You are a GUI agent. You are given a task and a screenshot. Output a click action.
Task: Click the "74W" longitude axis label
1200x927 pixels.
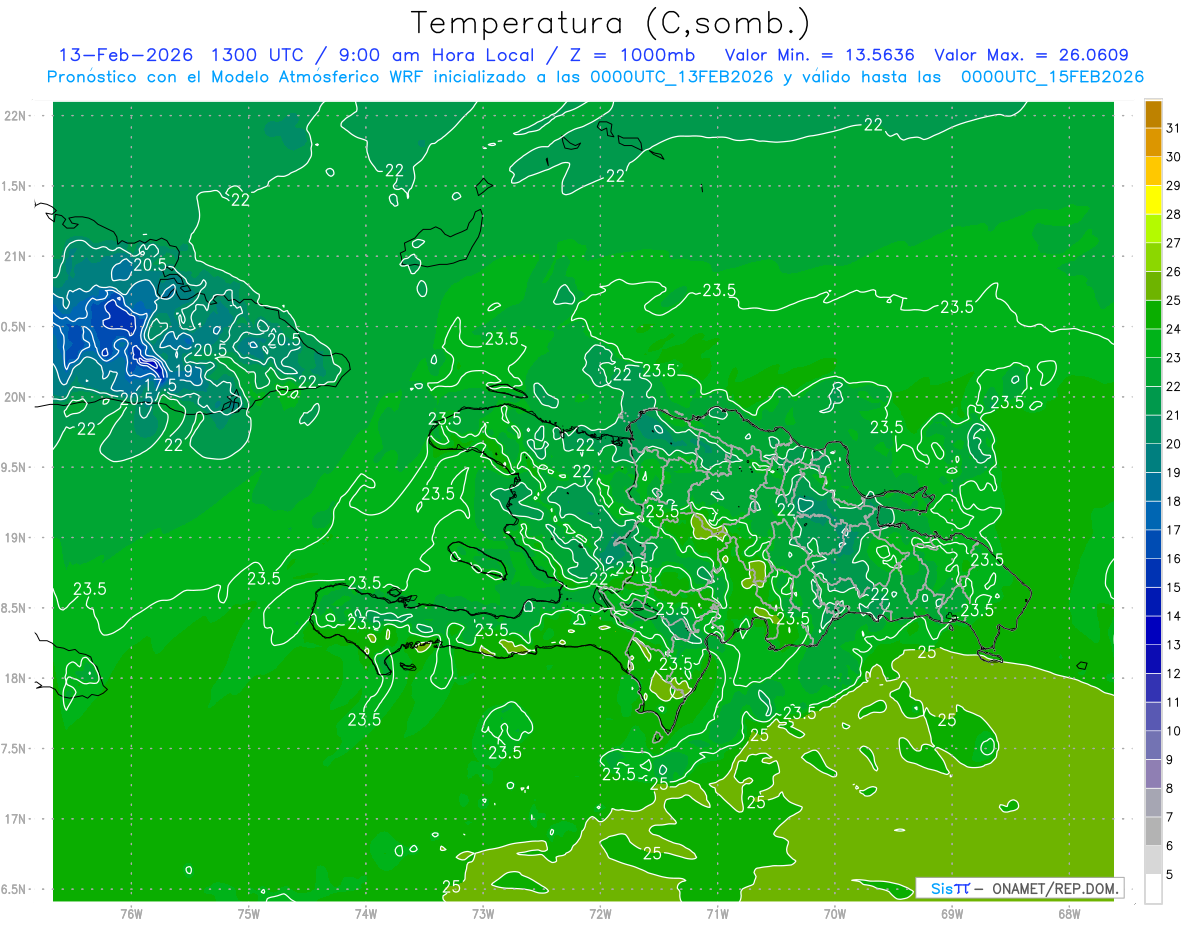pyautogui.click(x=366, y=913)
